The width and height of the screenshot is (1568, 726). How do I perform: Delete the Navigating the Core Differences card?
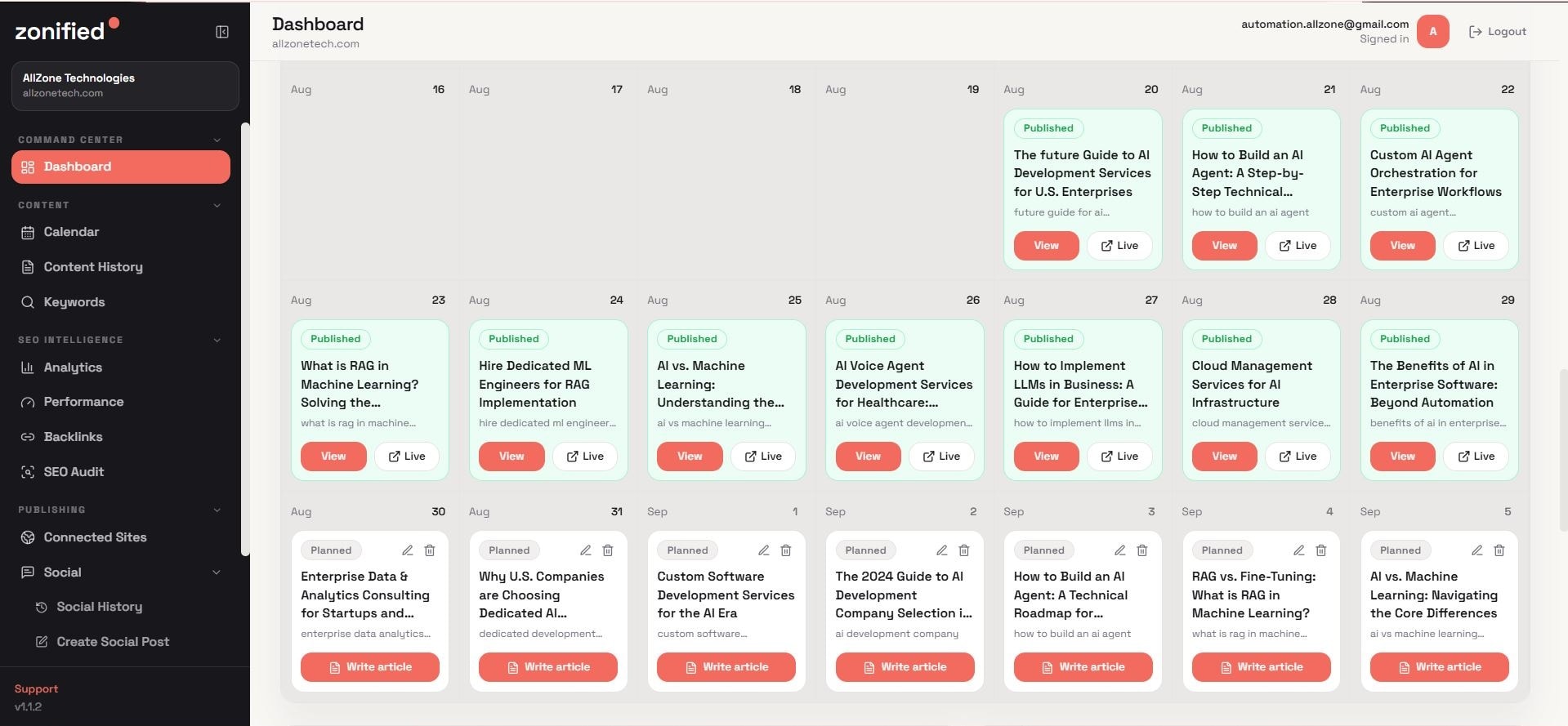point(1499,550)
